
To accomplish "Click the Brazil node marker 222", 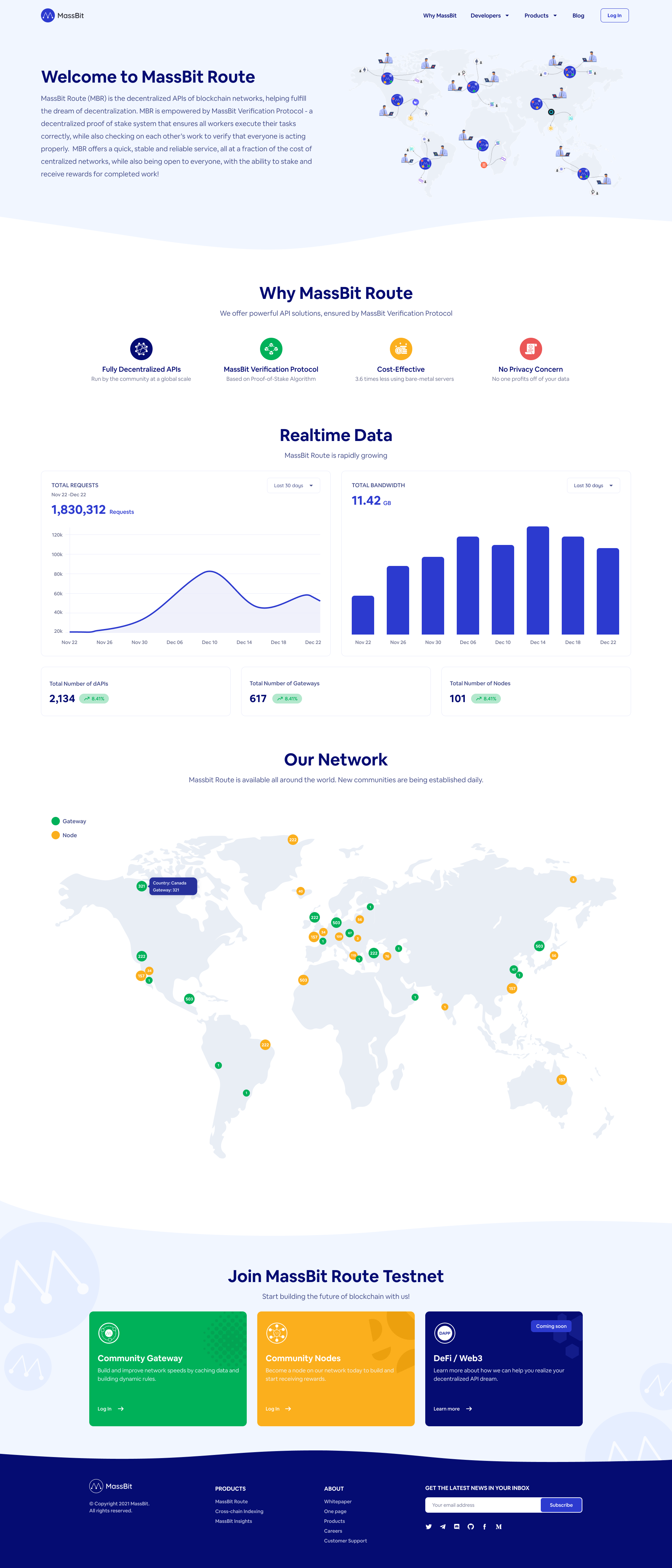I will point(265,1044).
